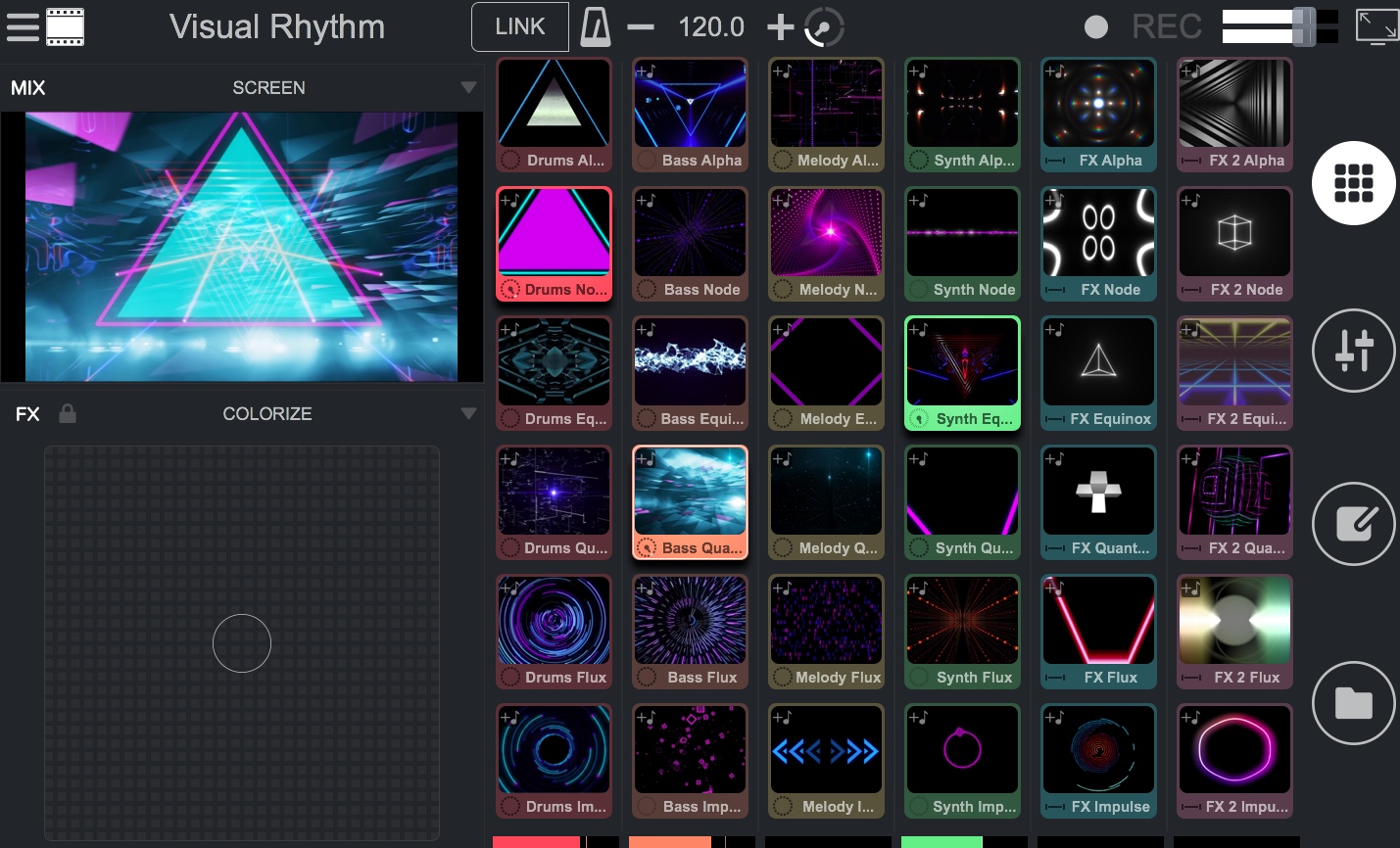The width and height of the screenshot is (1400, 848).
Task: Trigger the Drums Alpha clip
Action: [x=555, y=115]
